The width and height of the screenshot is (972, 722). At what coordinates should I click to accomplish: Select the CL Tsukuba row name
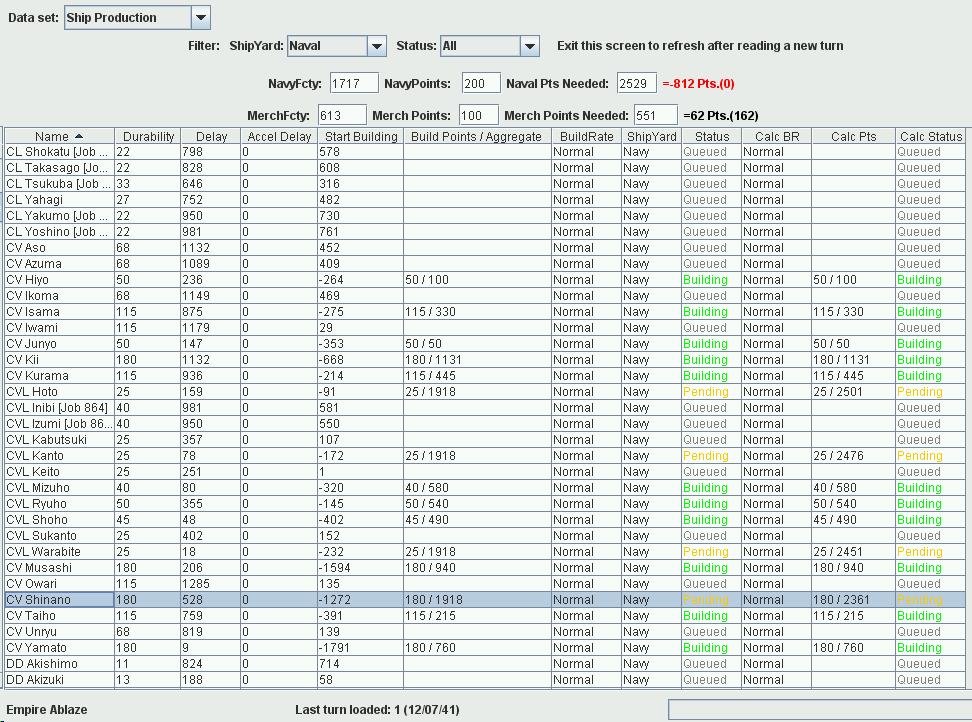click(x=60, y=184)
